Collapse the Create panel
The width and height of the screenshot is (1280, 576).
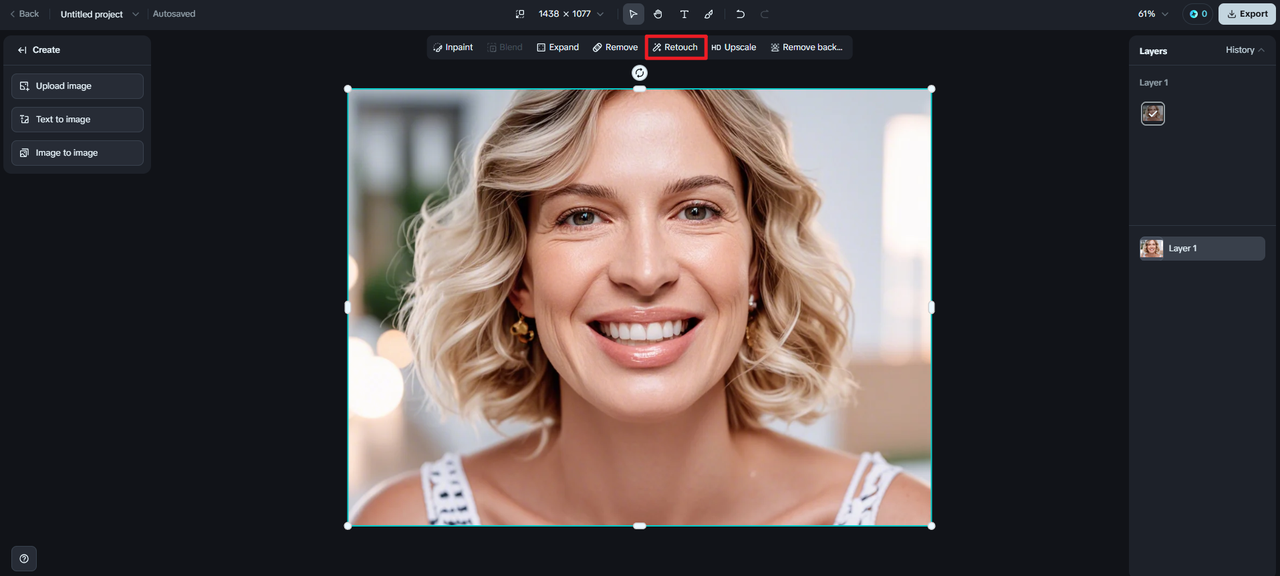pyautogui.click(x=22, y=50)
